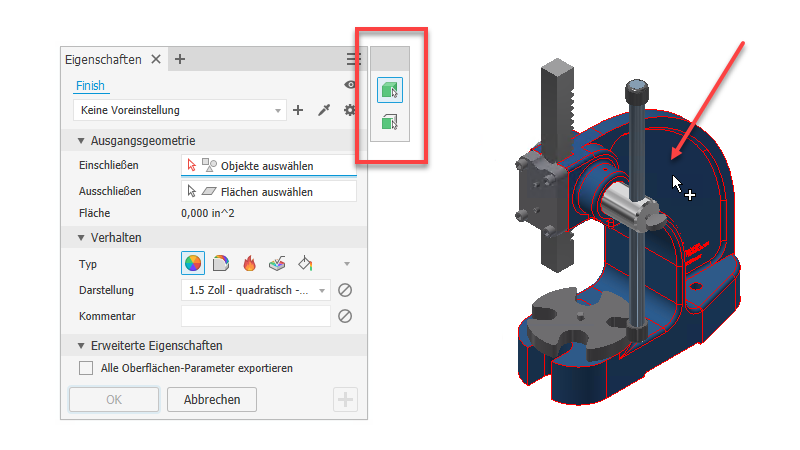Select the face priority cube icon
The height and width of the screenshot is (450, 800).
(x=390, y=122)
